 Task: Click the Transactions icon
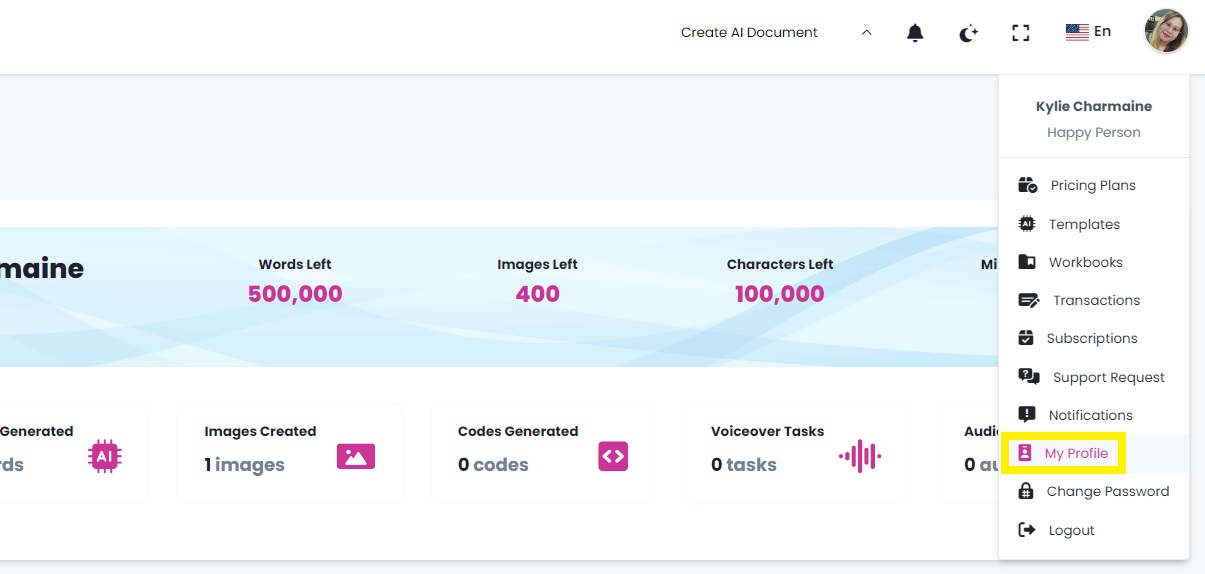(x=1029, y=300)
